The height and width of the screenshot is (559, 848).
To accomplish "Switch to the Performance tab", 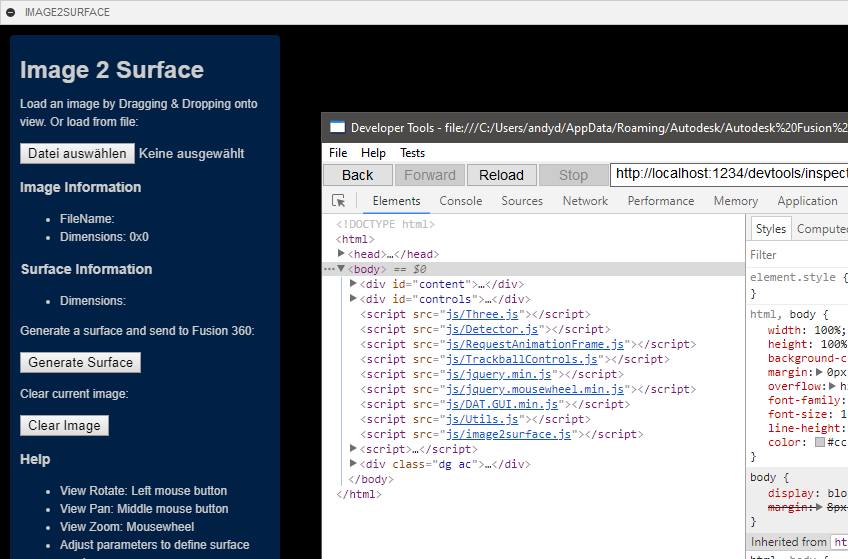I will click(661, 201).
